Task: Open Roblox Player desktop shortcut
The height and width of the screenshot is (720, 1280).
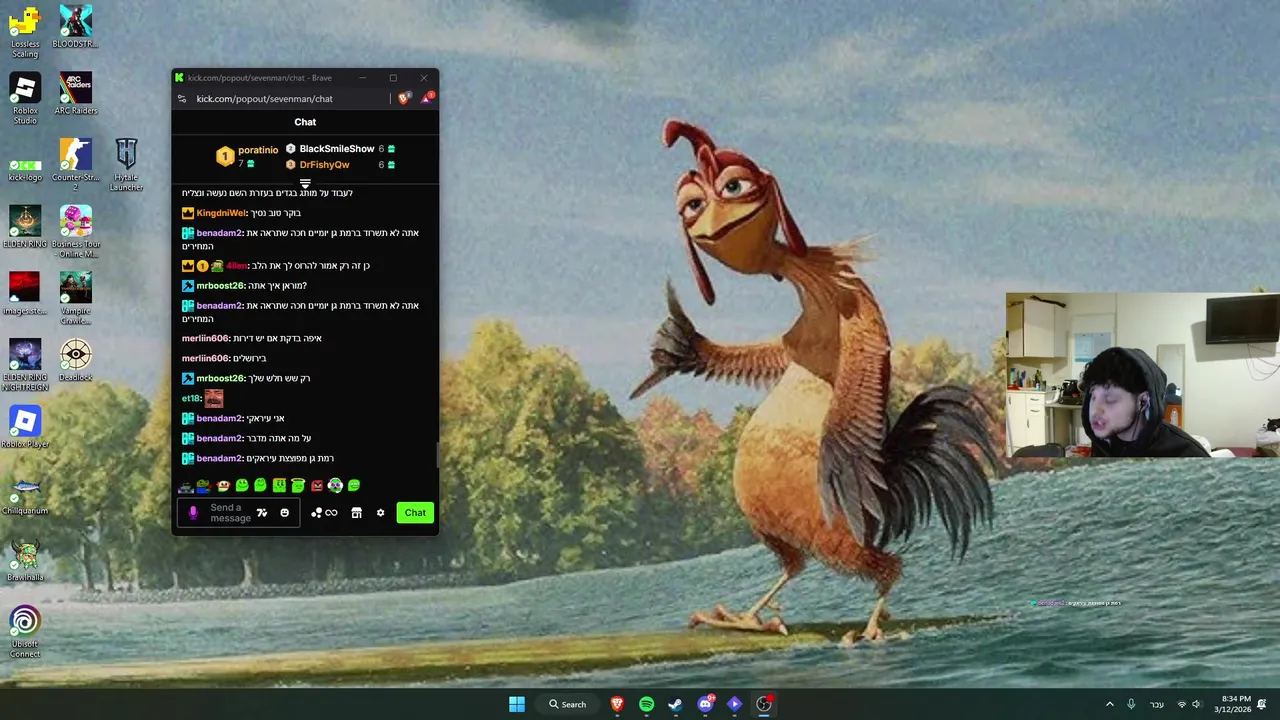Action: pos(25,427)
